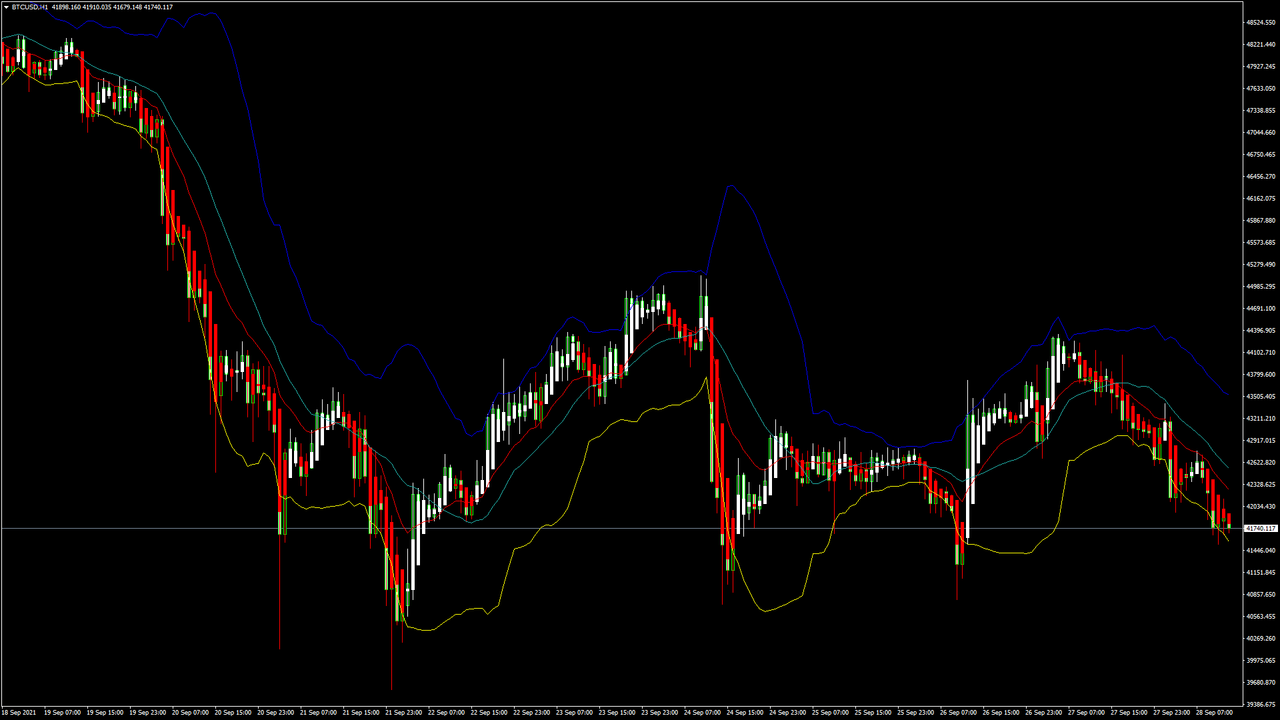Click the 46162.075 price axis label

point(1260,198)
